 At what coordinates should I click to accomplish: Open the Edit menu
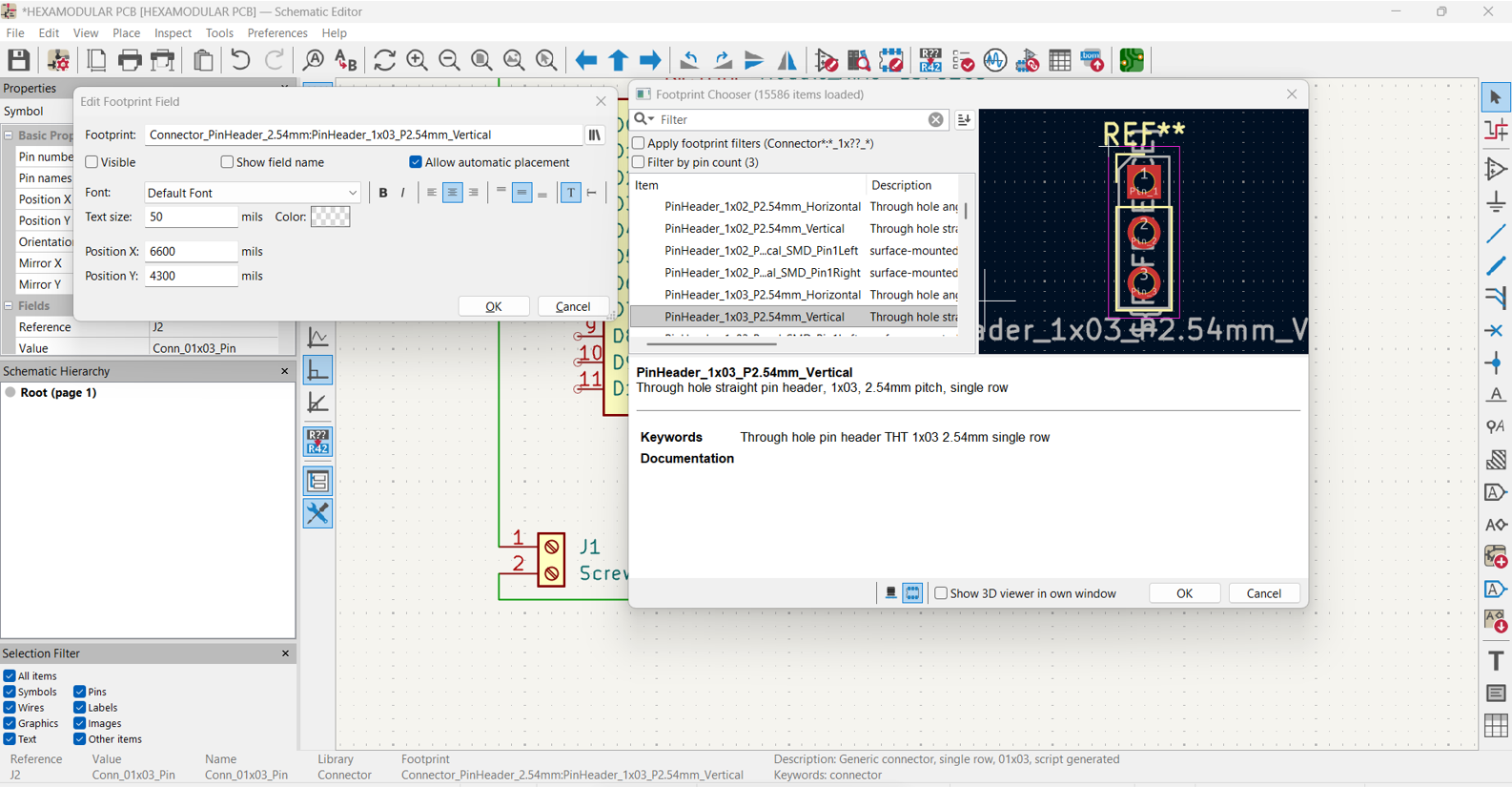pos(49,33)
